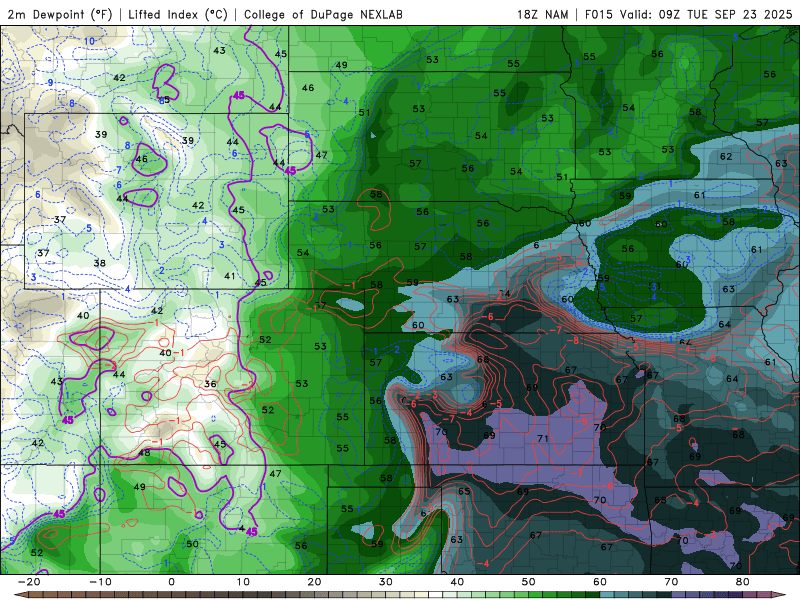Click the "Lifted Index (°C)" header label
Screen dimensions: 800x600
178,14
